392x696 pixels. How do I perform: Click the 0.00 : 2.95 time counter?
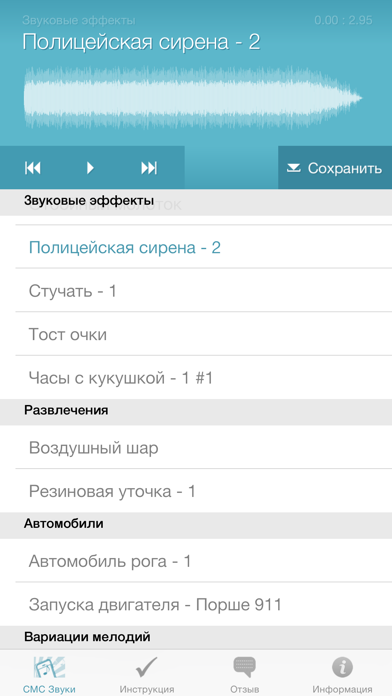click(343, 20)
